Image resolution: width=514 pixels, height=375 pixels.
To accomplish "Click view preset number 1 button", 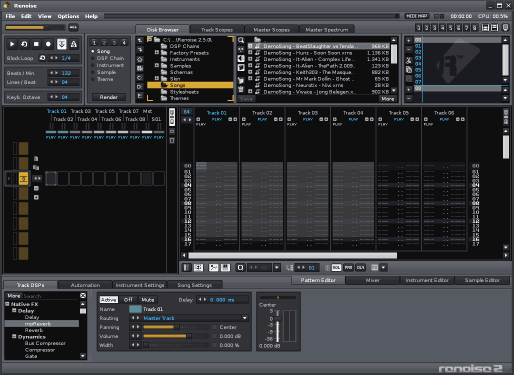I will point(419,28).
